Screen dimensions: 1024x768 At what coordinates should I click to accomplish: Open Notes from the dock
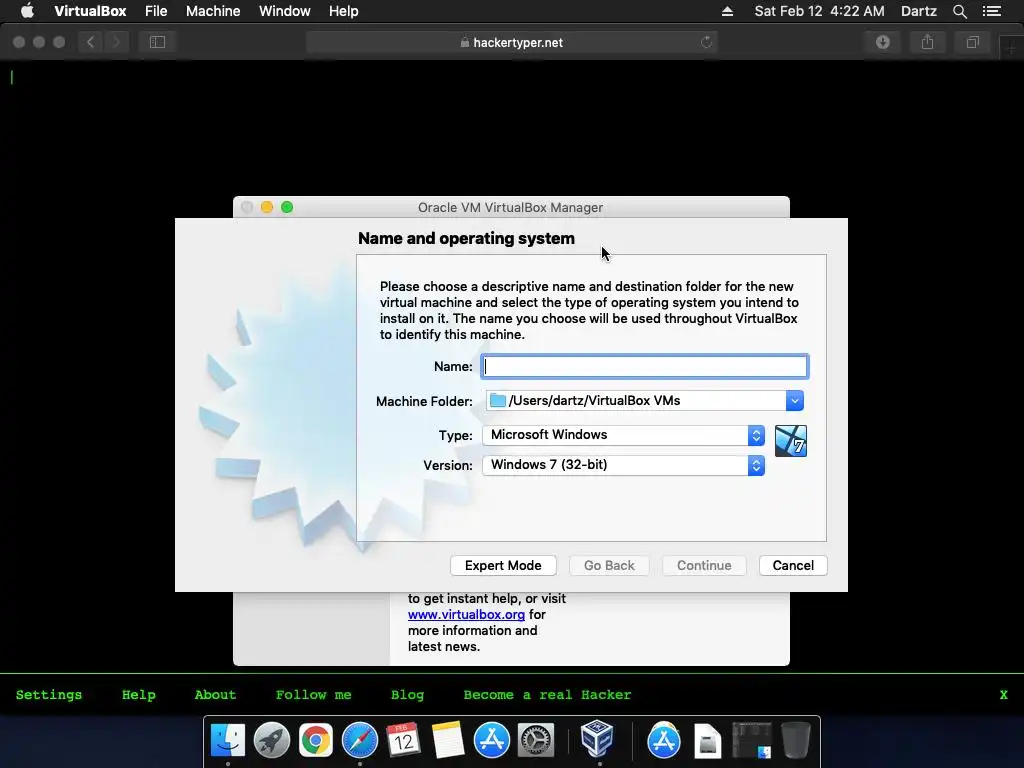pyautogui.click(x=447, y=741)
